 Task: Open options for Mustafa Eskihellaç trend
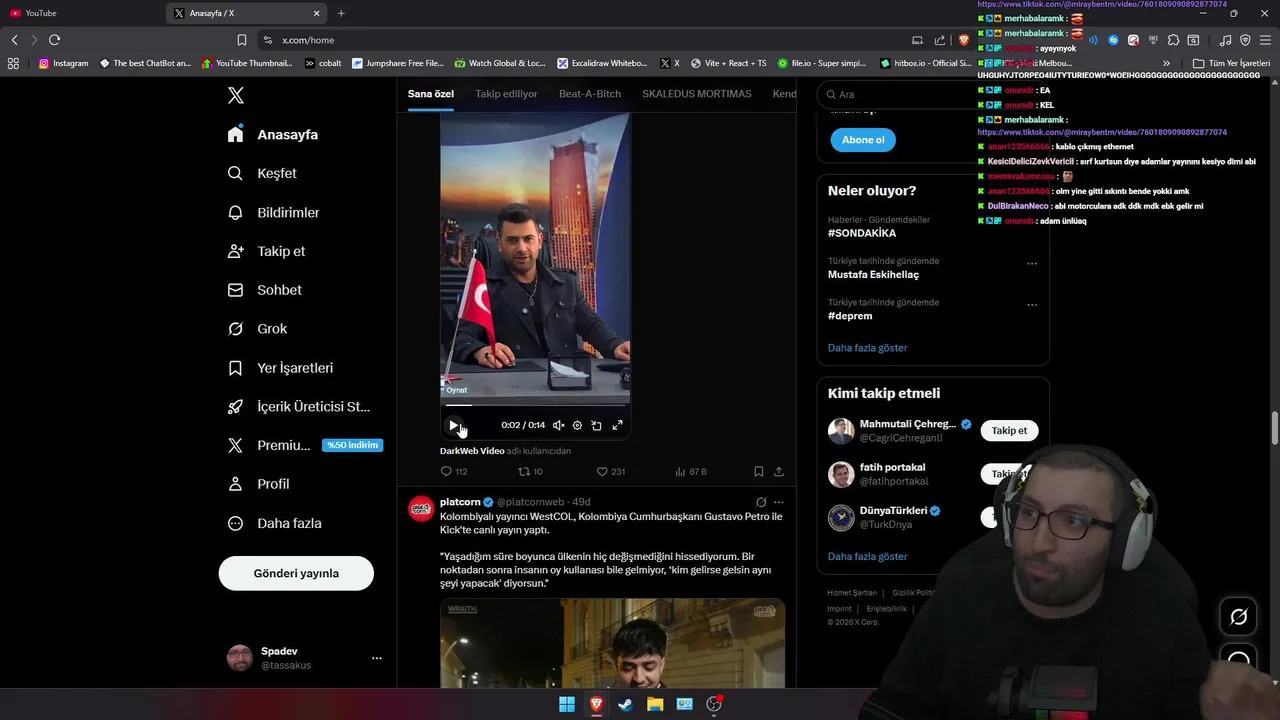coord(1032,264)
